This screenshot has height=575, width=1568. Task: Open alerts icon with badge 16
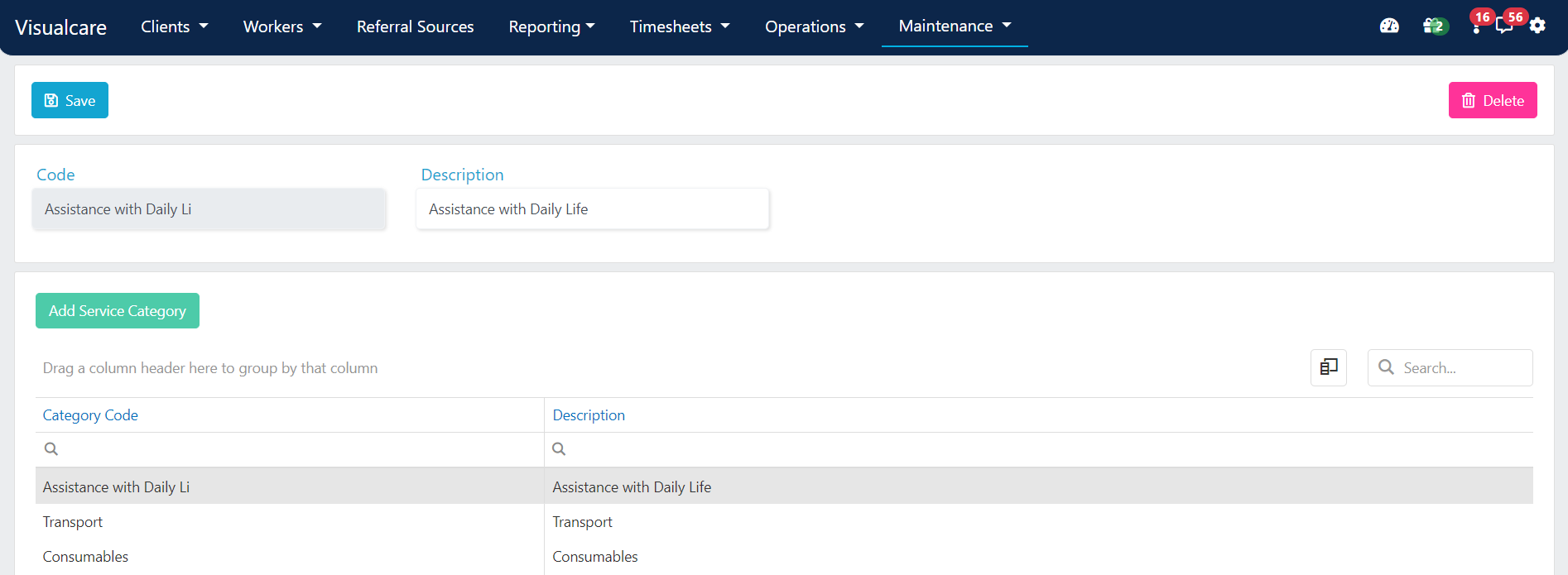tap(1479, 22)
